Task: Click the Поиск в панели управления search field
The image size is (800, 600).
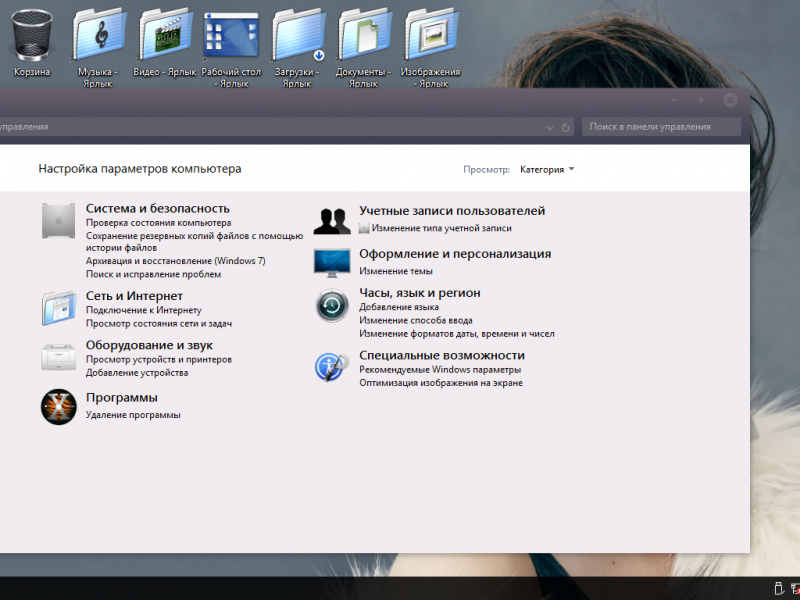Action: point(662,127)
